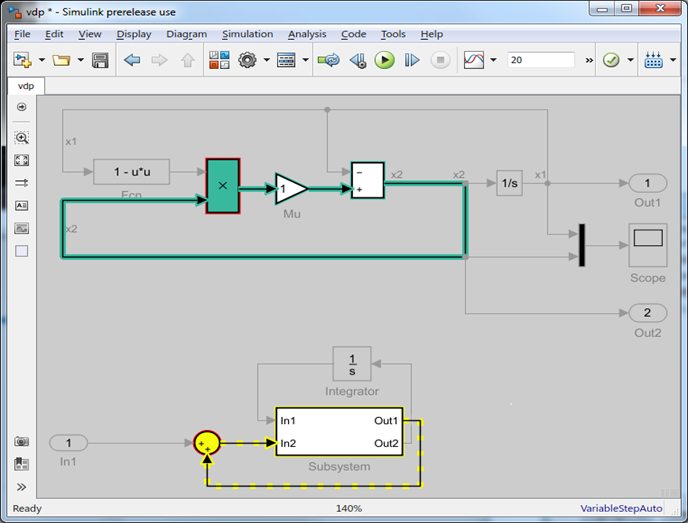Screen dimensions: 688x523
Task: Toggle the Hide/Show Explorer Bar button
Action: point(22,106)
